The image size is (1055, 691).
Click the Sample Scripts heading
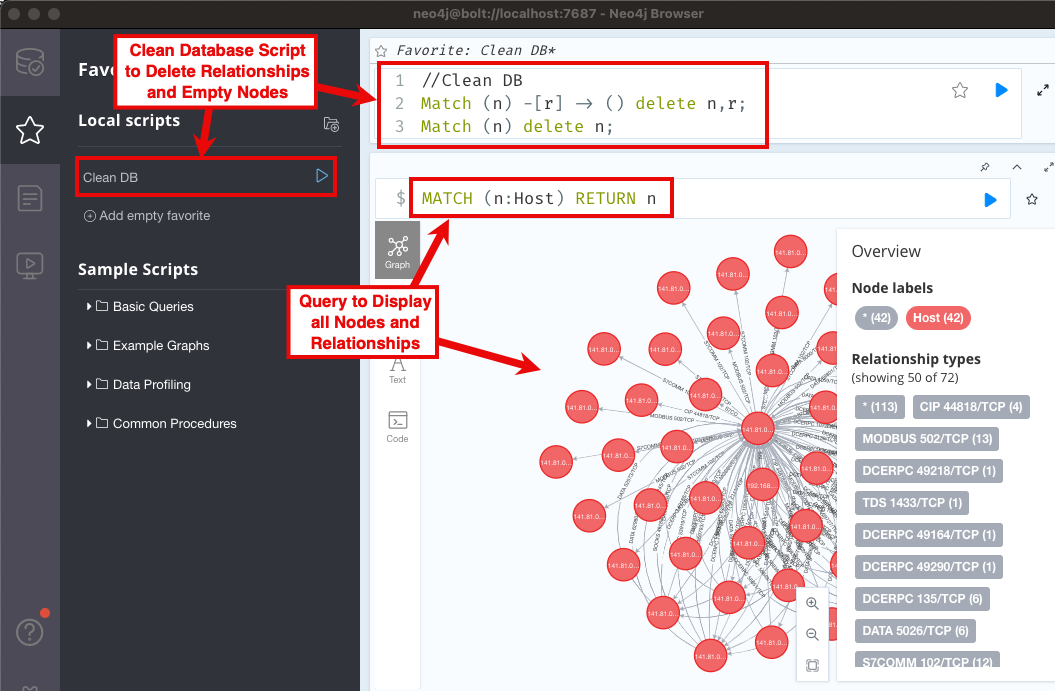[x=138, y=269]
